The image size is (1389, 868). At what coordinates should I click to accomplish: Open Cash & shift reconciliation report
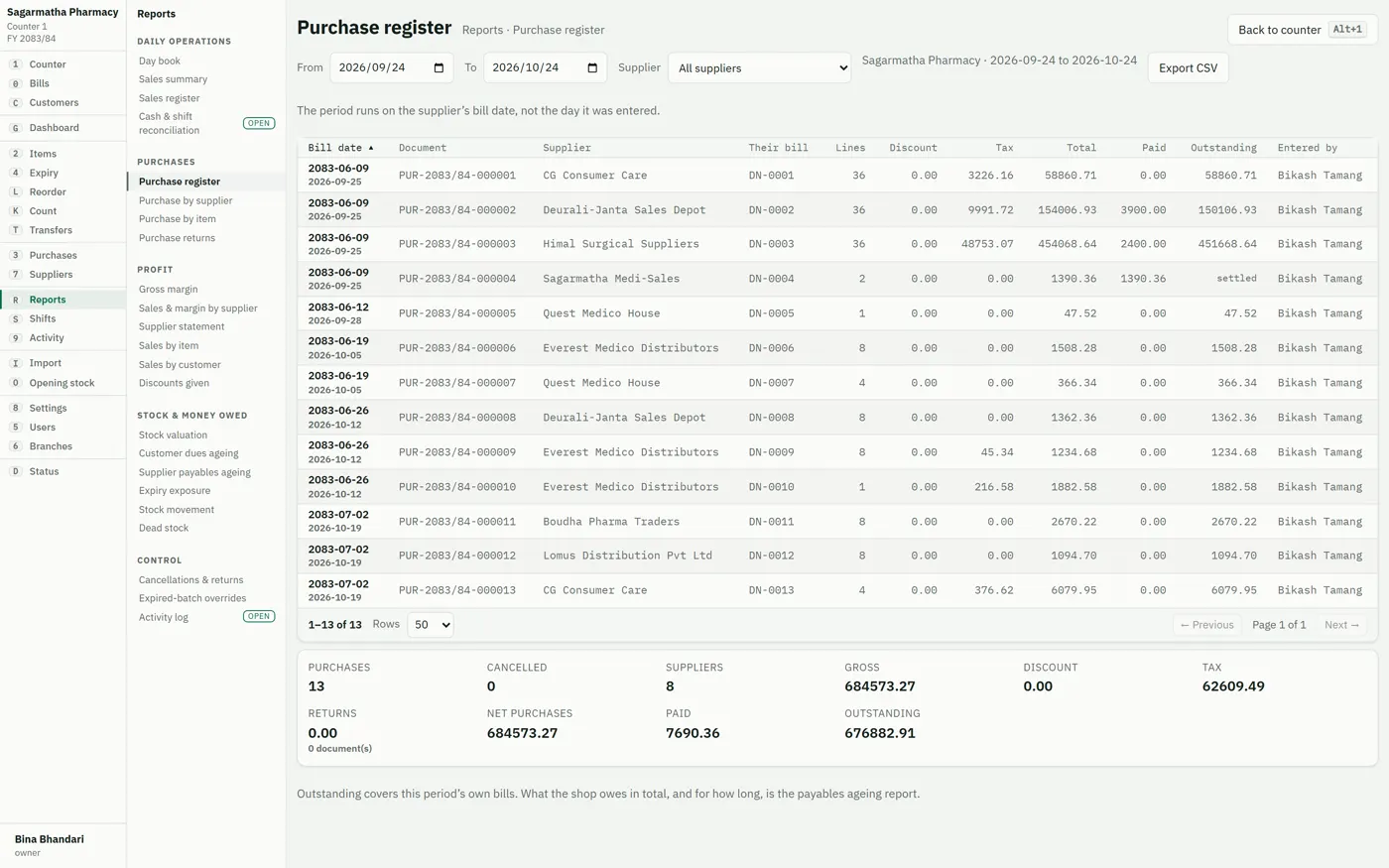[x=206, y=123]
